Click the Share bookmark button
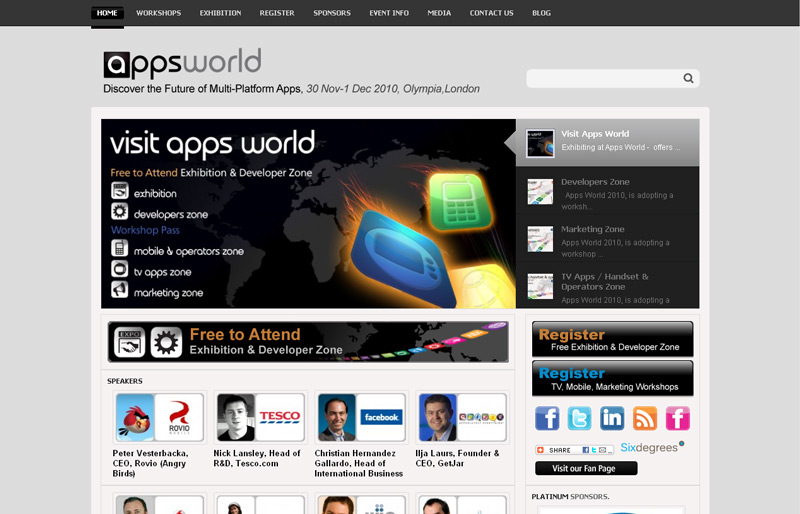This screenshot has width=800, height=514. [x=574, y=450]
